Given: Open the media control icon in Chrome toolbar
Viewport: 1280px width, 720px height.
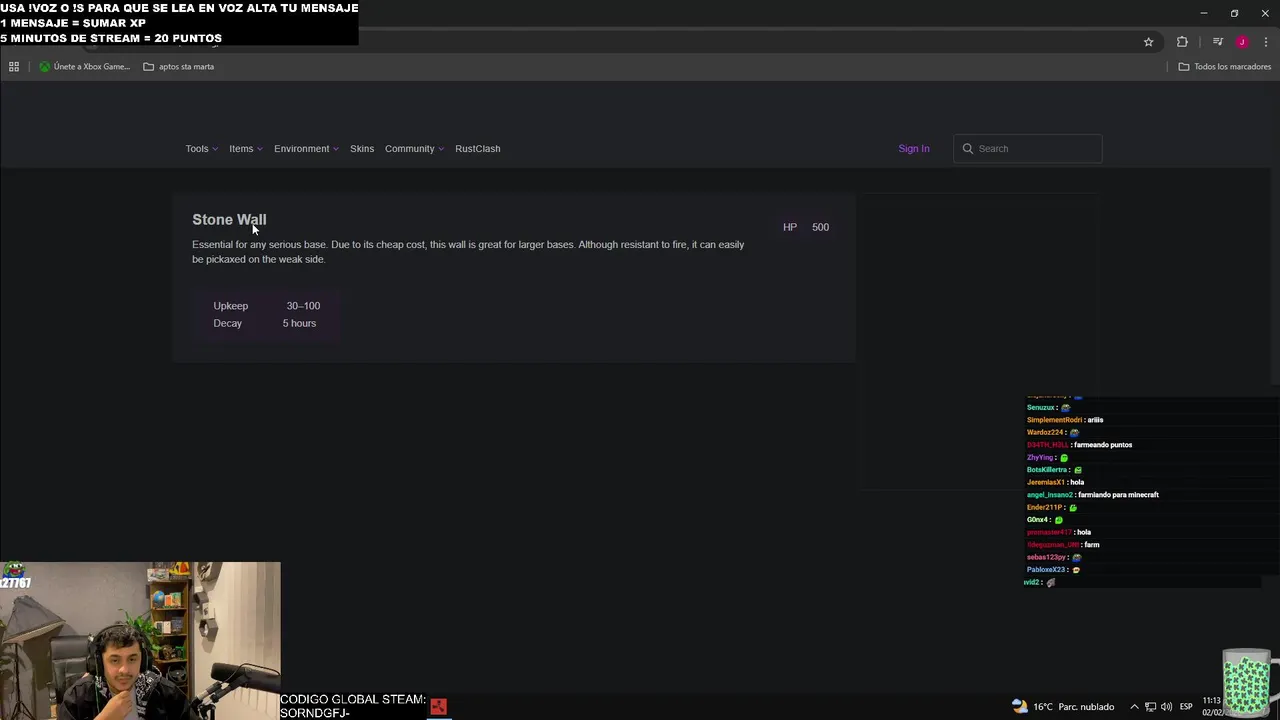Looking at the screenshot, I should (x=1217, y=42).
